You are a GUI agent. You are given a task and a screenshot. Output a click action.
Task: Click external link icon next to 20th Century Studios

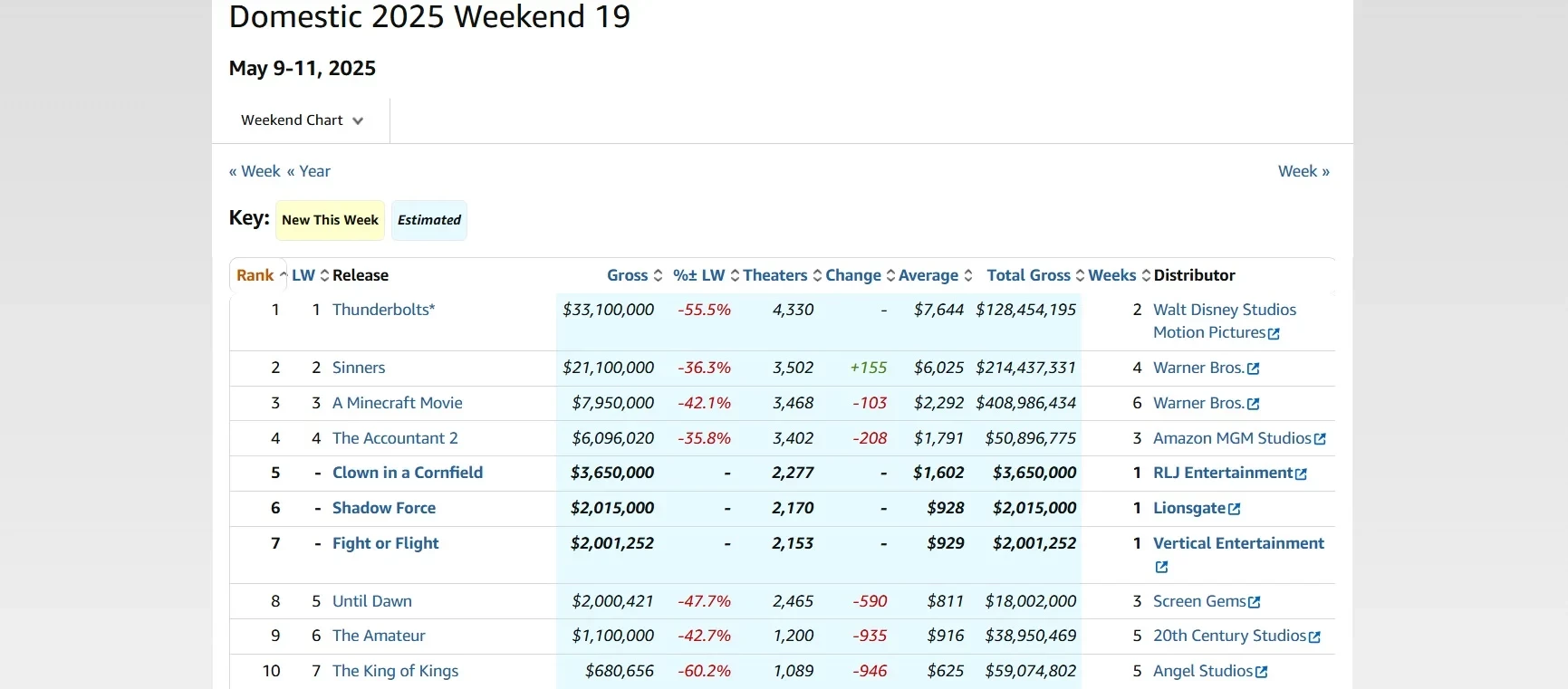click(x=1314, y=637)
